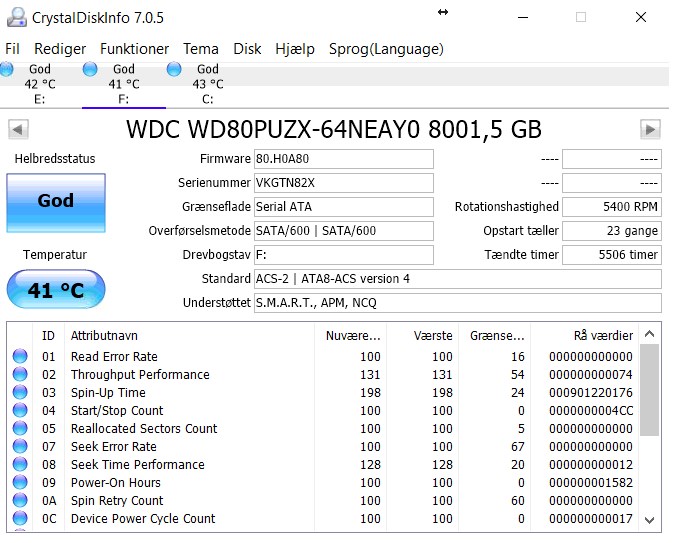
Task: Click the Standard field ACS-2
Action: point(458,279)
